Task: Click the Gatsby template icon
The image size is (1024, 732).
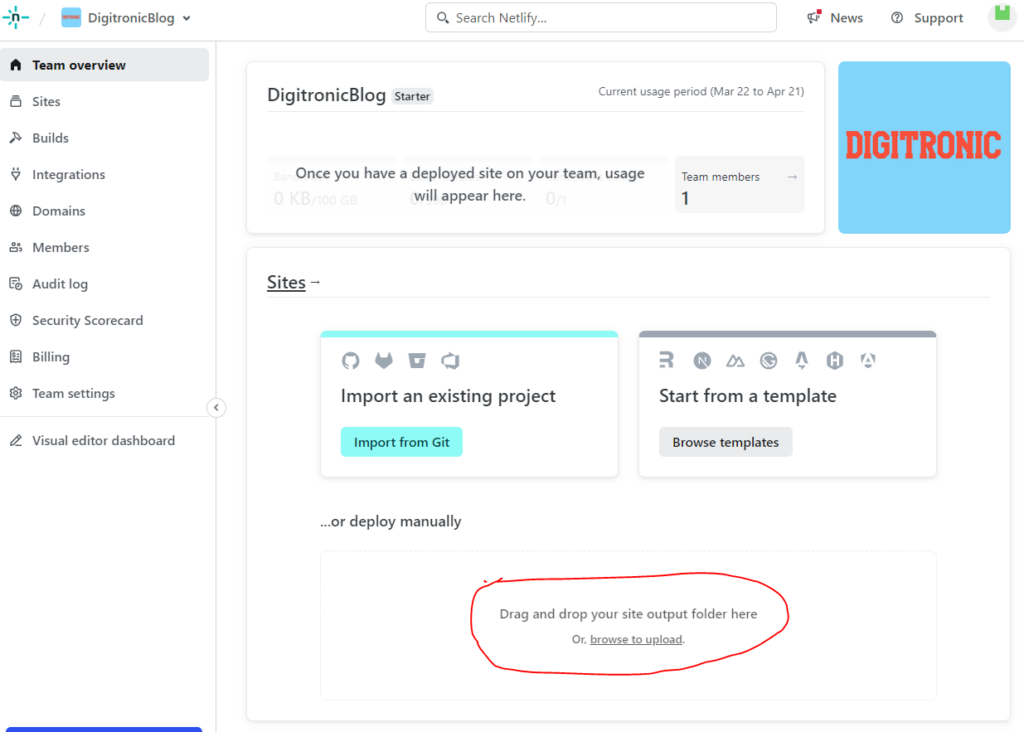Action: click(769, 360)
